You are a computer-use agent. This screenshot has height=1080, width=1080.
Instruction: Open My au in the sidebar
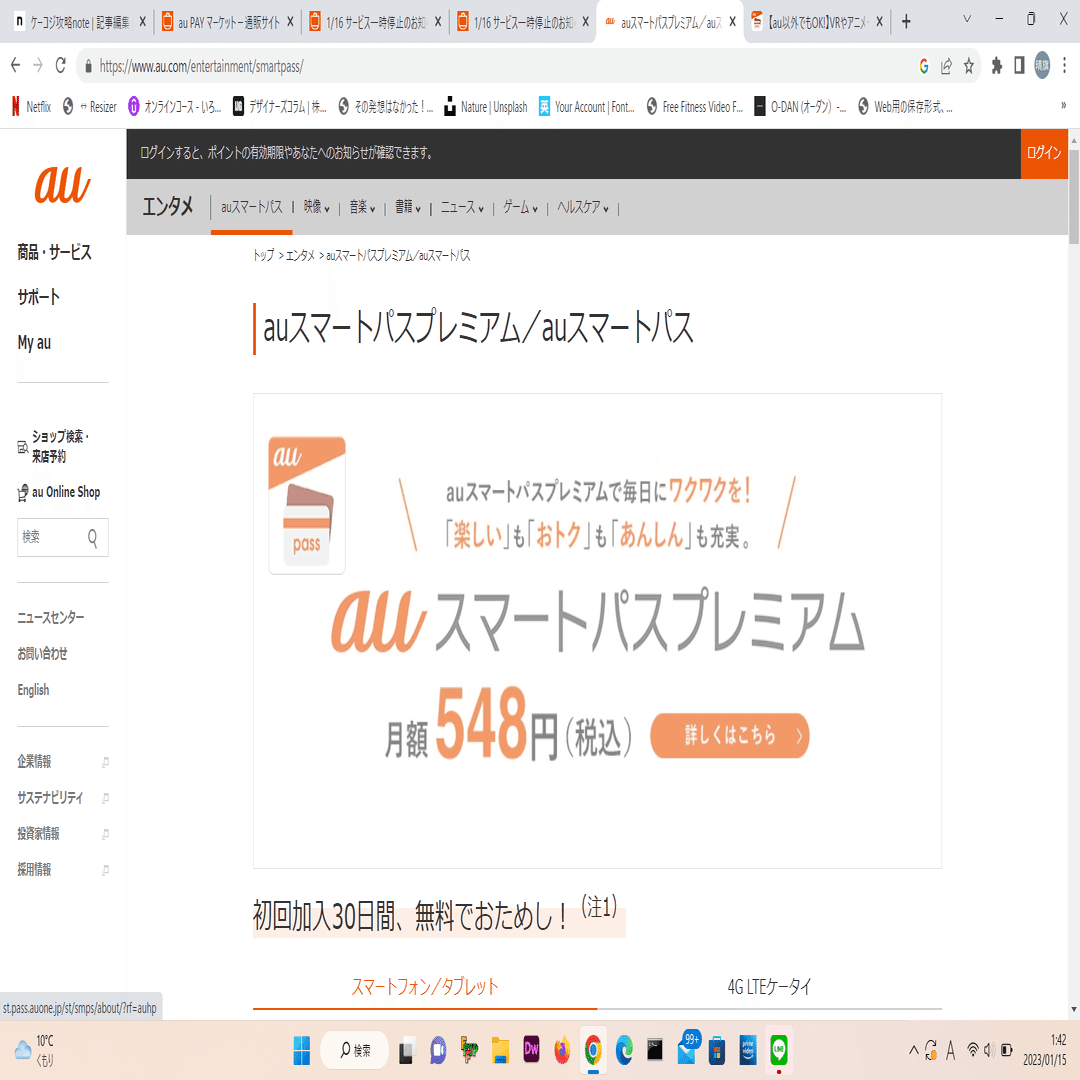[x=34, y=342]
